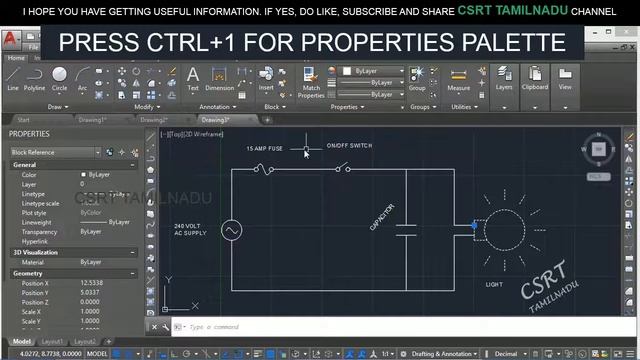
Task: Toggle ortho mode in status bar
Action: [x=174, y=354]
